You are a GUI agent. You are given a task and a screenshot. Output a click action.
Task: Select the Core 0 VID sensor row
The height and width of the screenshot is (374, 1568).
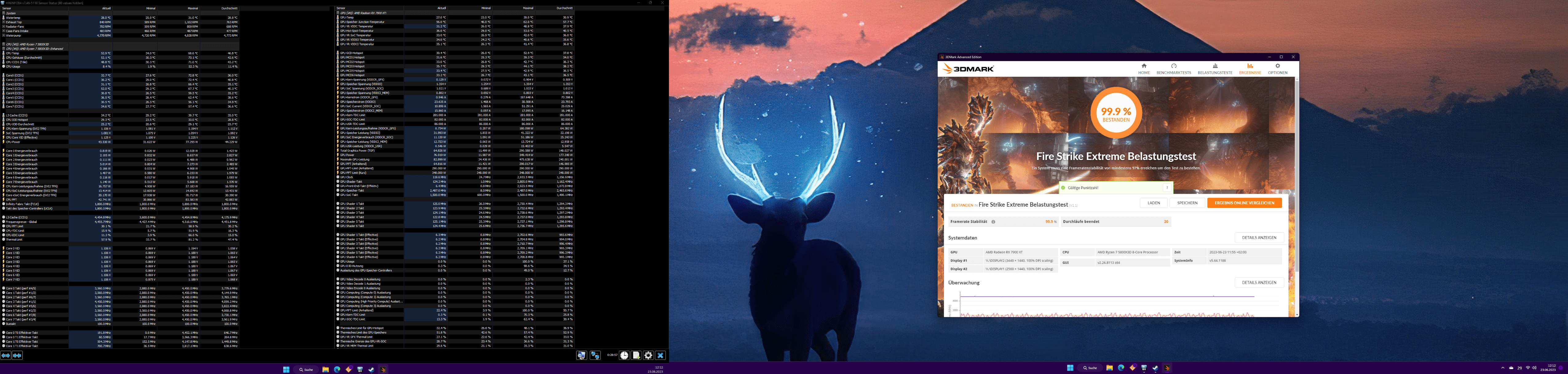(x=119, y=249)
